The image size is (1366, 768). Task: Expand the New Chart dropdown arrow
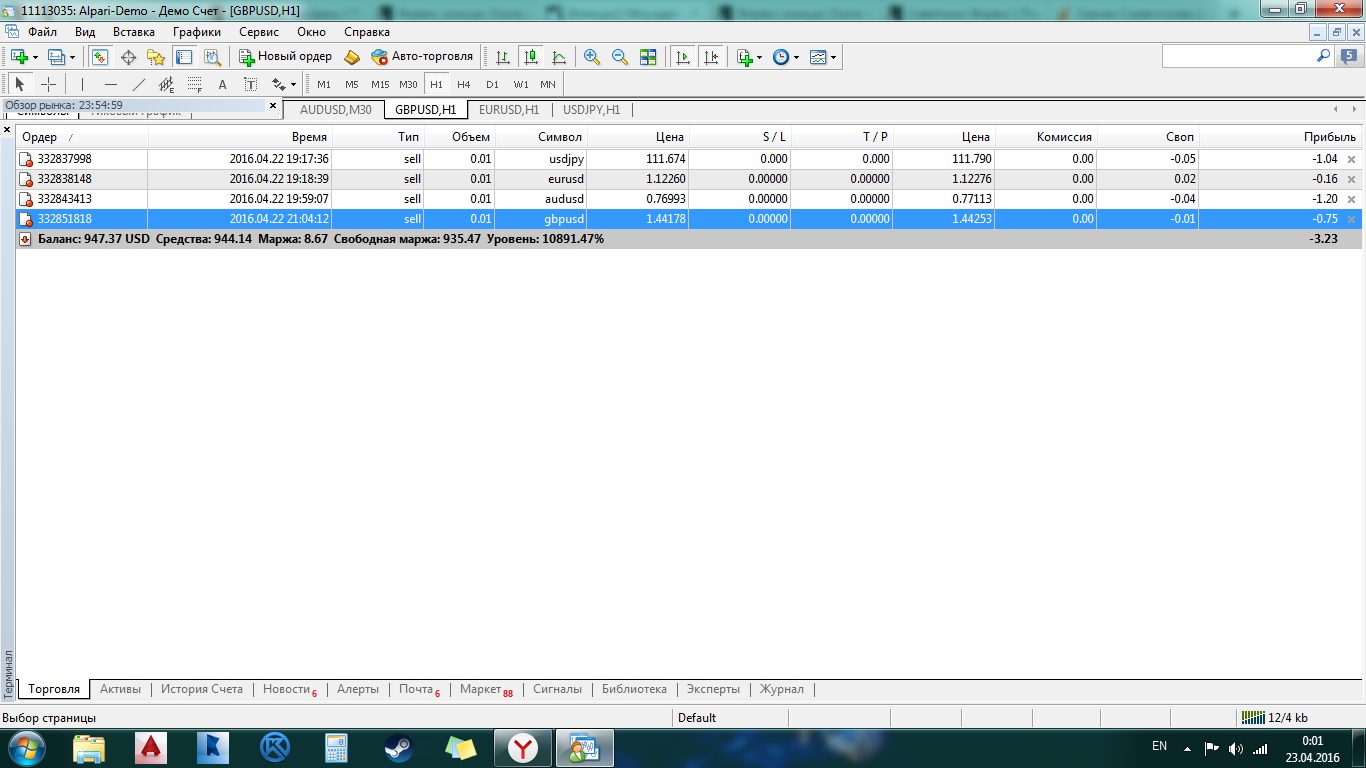35,57
